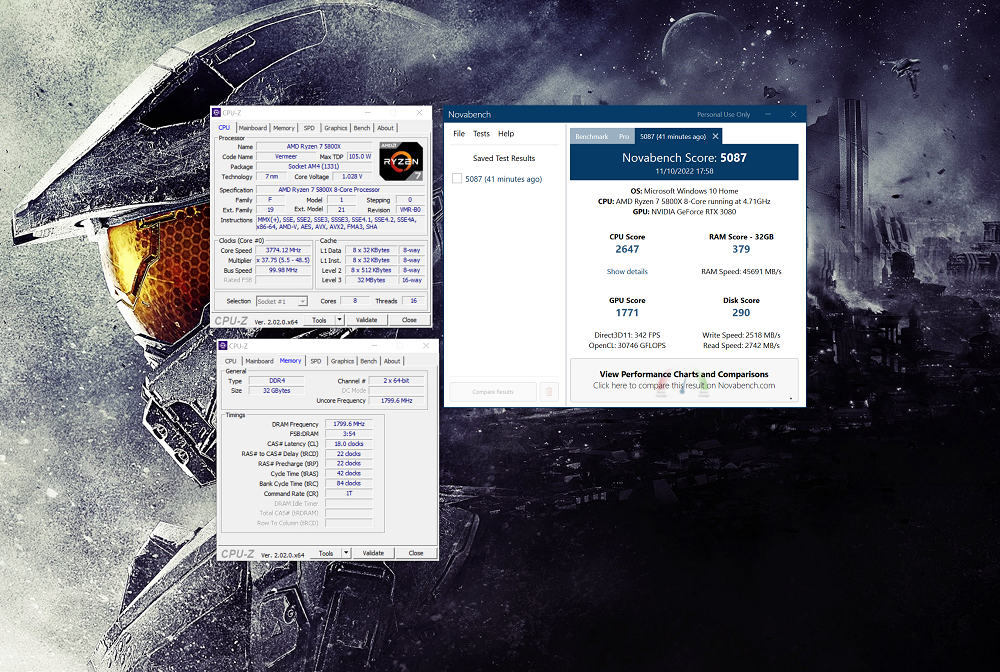Screen dimensions: 1000x672
Task: Open About tab in the upper CPU-Z window
Action: 385,128
